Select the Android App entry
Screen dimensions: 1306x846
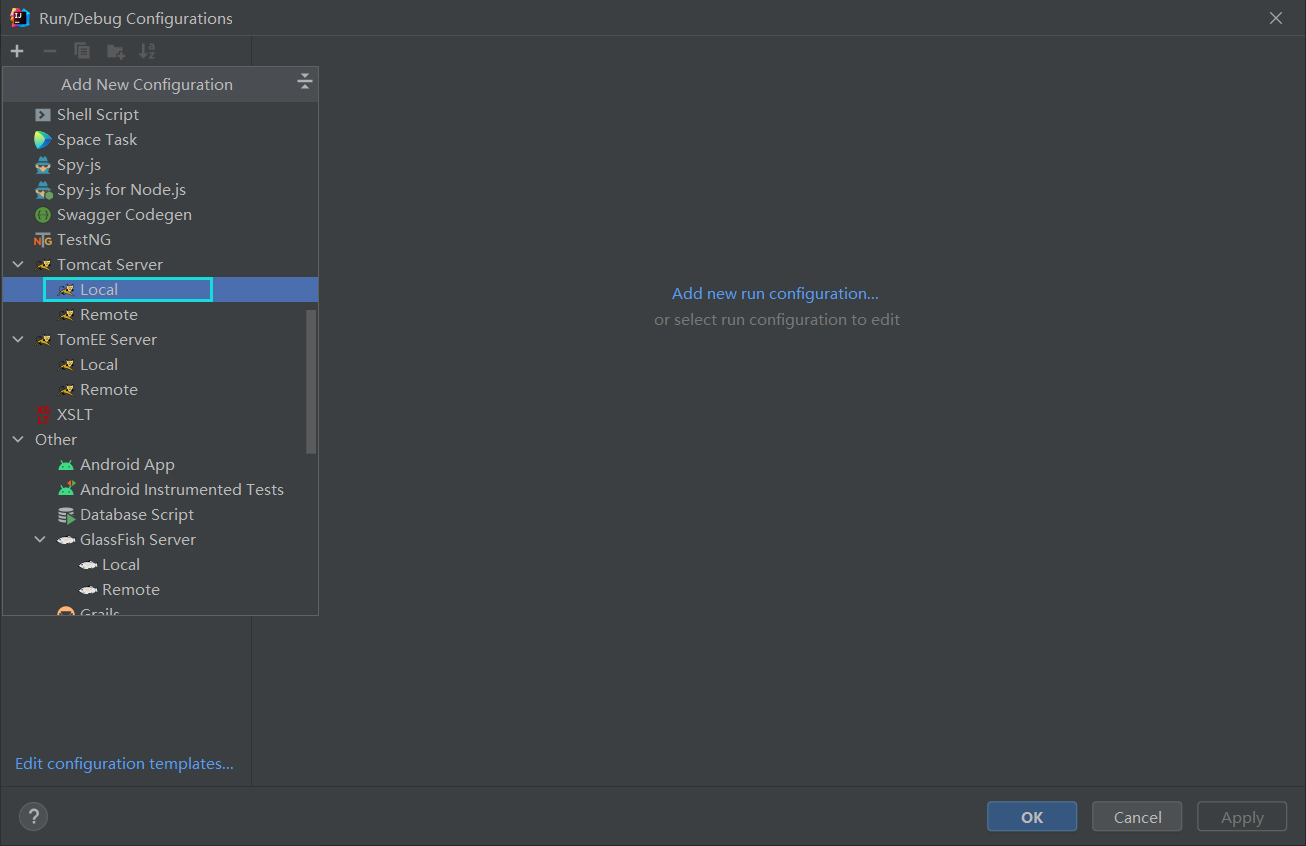[160, 465]
